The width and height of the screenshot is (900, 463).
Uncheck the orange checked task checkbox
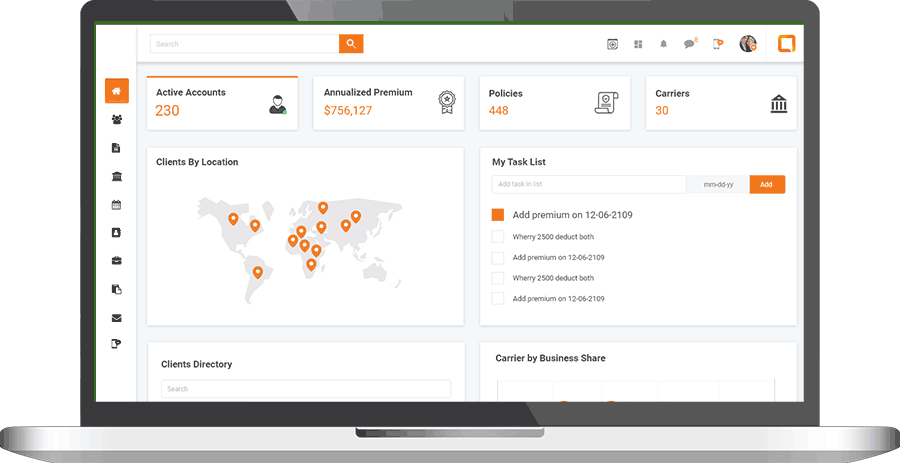point(498,215)
